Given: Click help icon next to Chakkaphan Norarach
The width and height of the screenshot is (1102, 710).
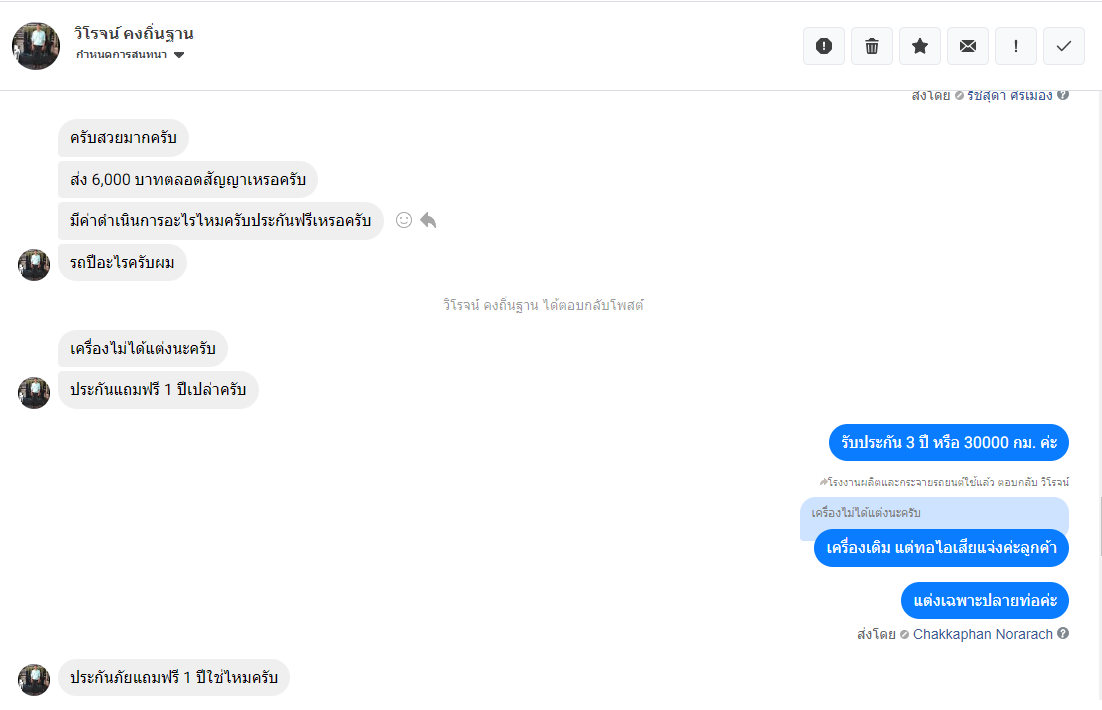Looking at the screenshot, I should click(x=1063, y=633).
